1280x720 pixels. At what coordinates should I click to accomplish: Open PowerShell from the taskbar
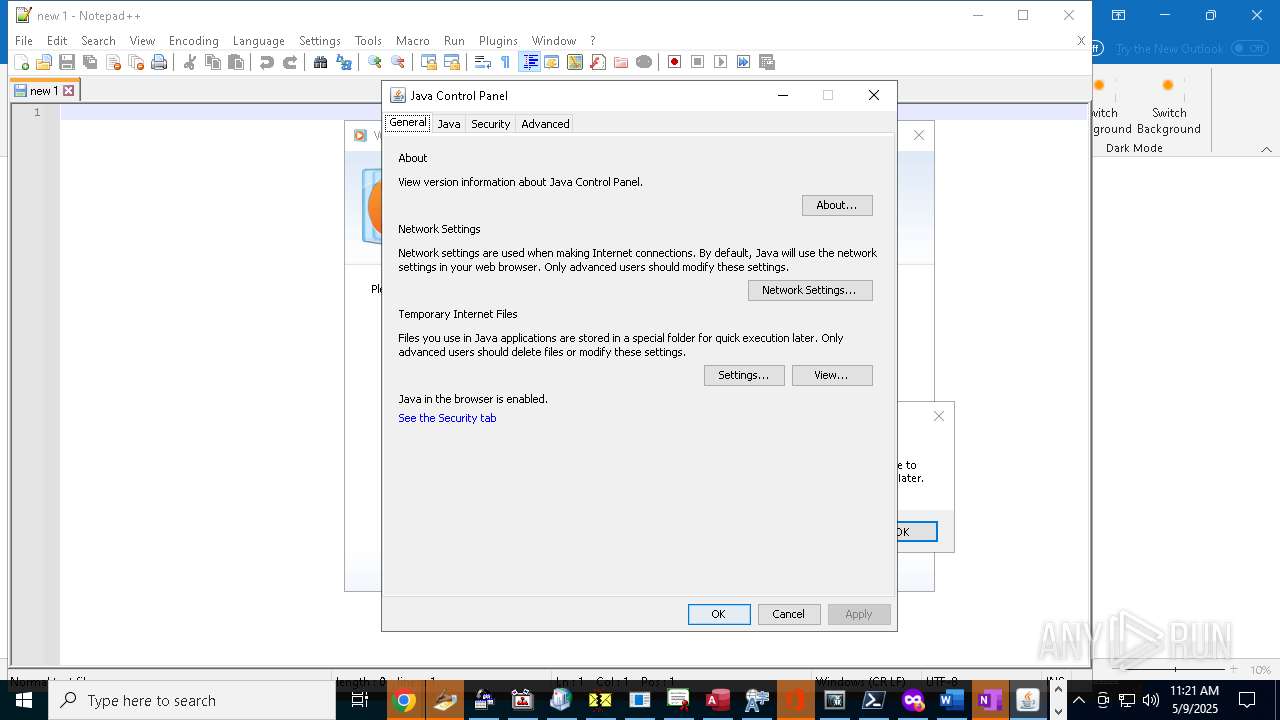click(873, 700)
